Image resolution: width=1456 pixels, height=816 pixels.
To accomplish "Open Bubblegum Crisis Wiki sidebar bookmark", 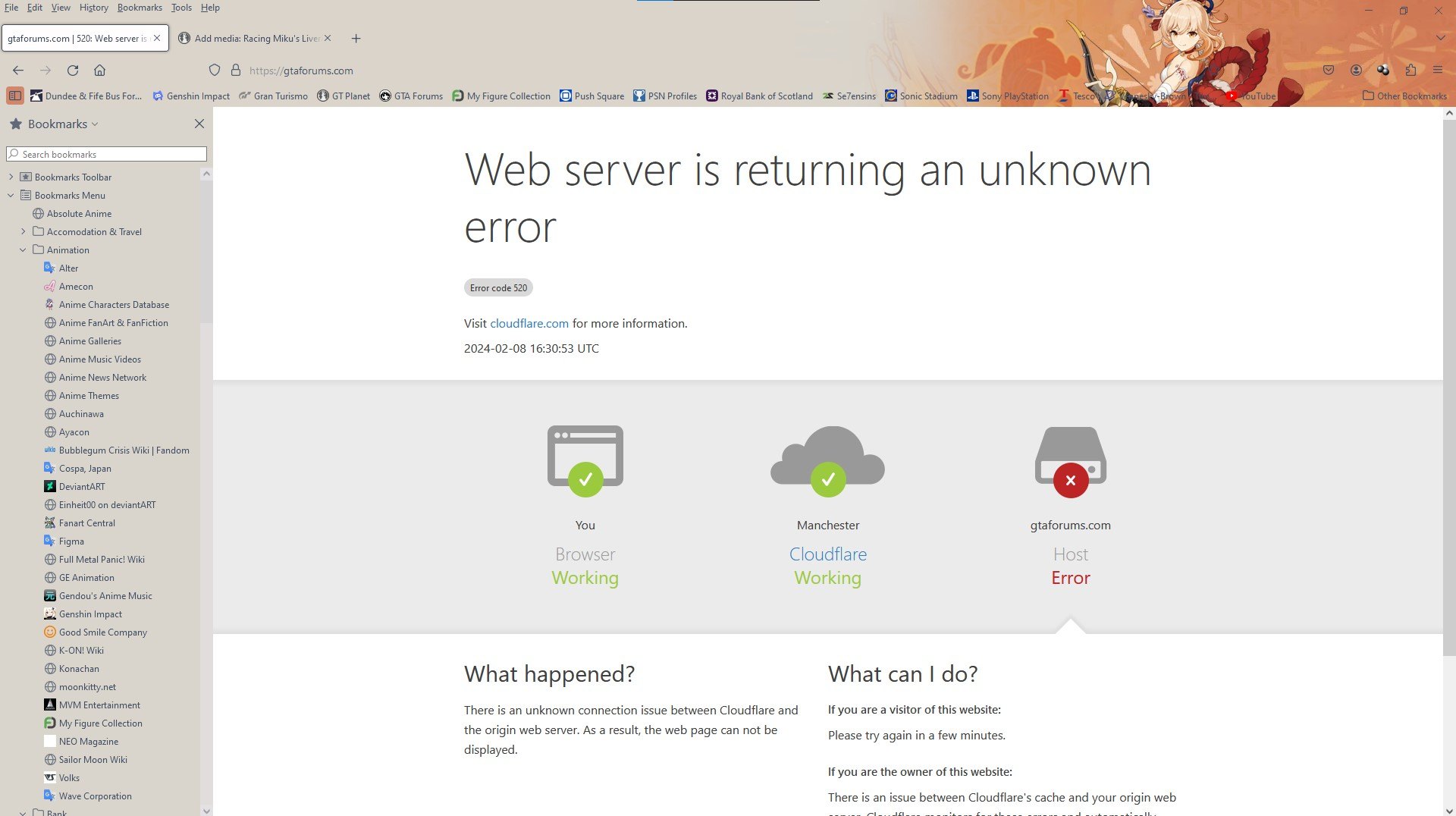I will 124,450.
